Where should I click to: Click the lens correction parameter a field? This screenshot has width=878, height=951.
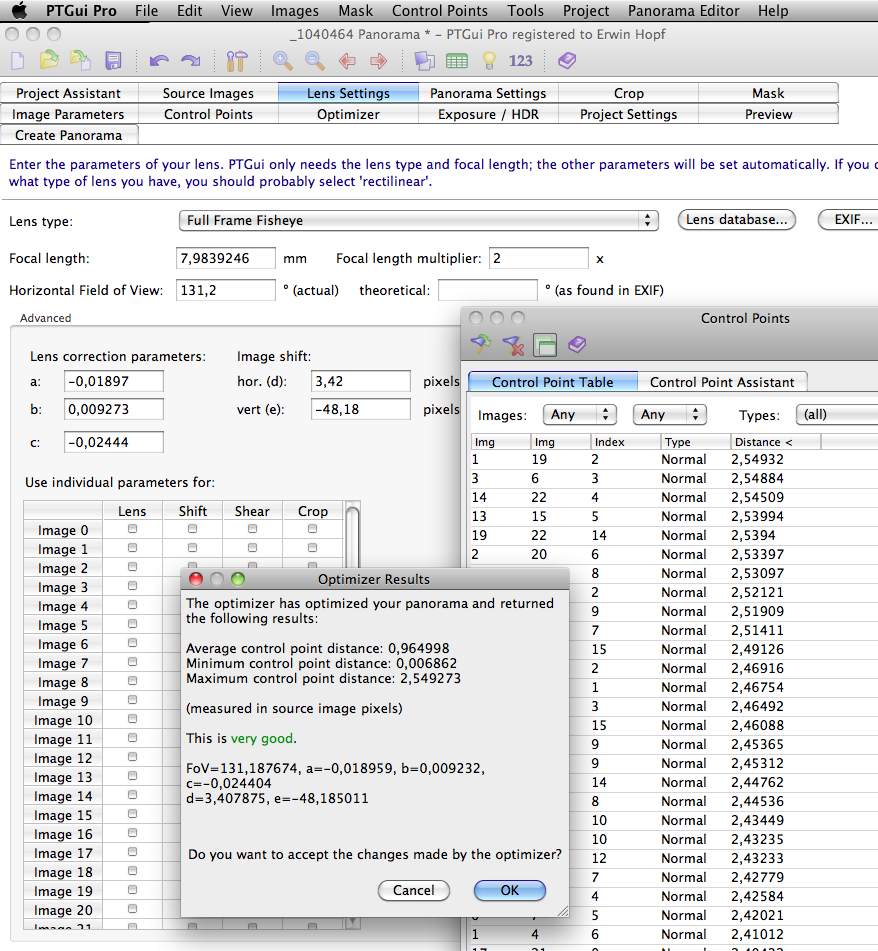[x=113, y=381]
